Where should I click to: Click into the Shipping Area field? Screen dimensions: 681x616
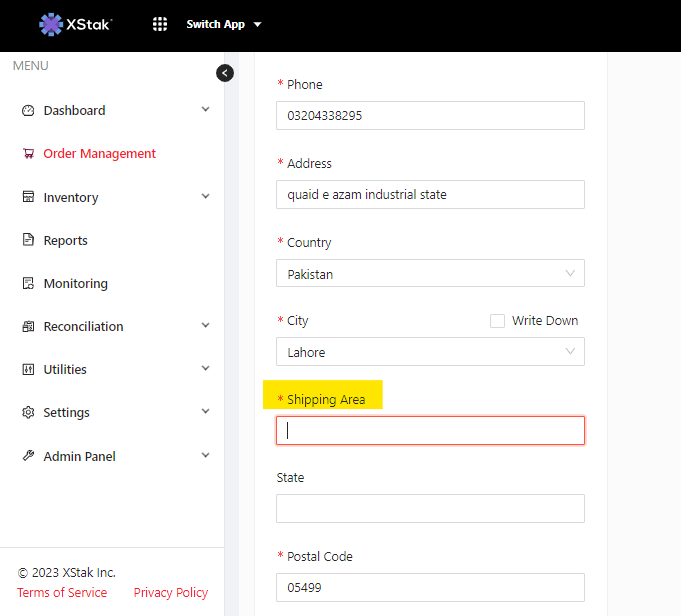coord(430,431)
